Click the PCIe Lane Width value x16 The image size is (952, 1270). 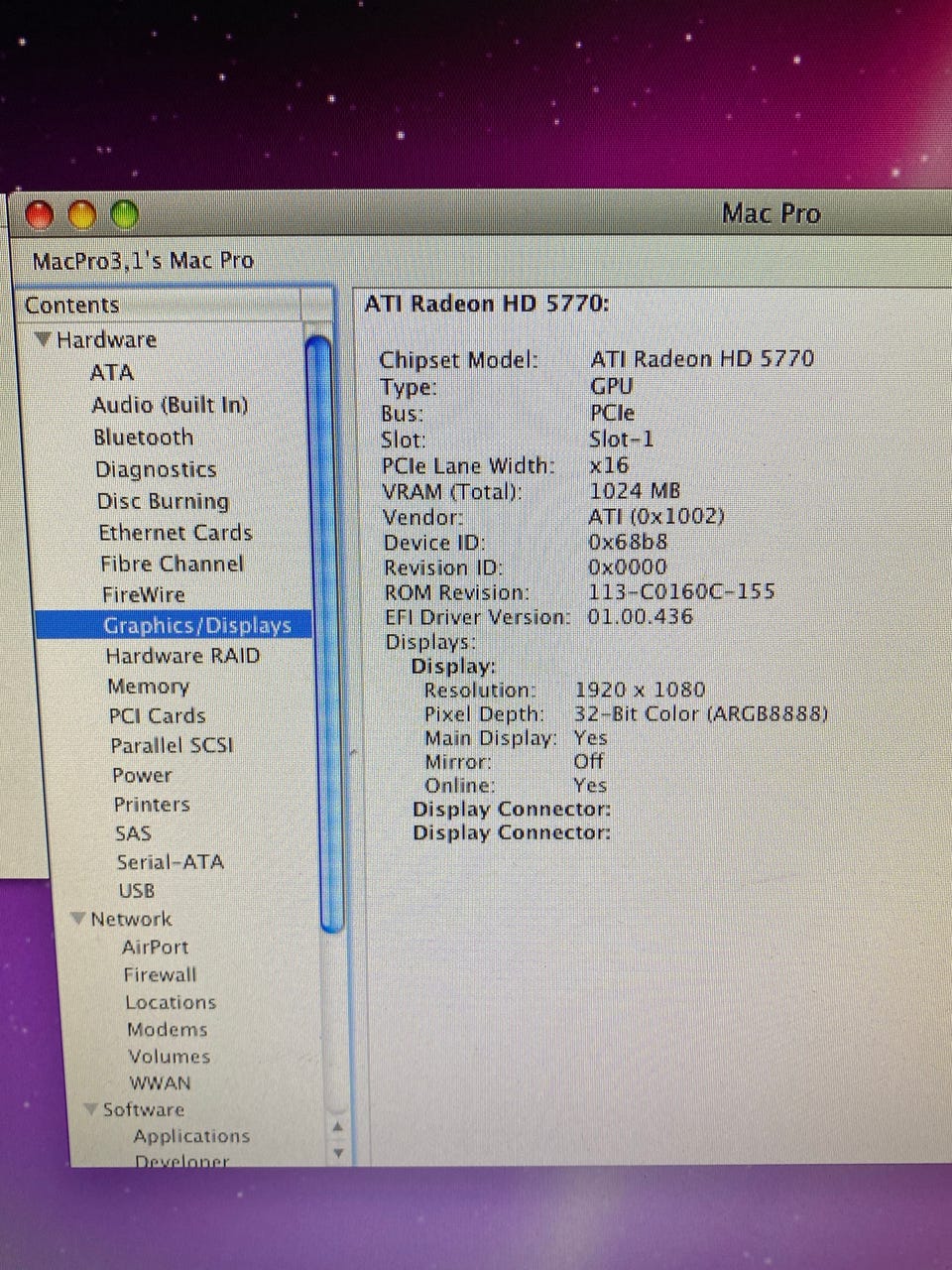click(609, 464)
